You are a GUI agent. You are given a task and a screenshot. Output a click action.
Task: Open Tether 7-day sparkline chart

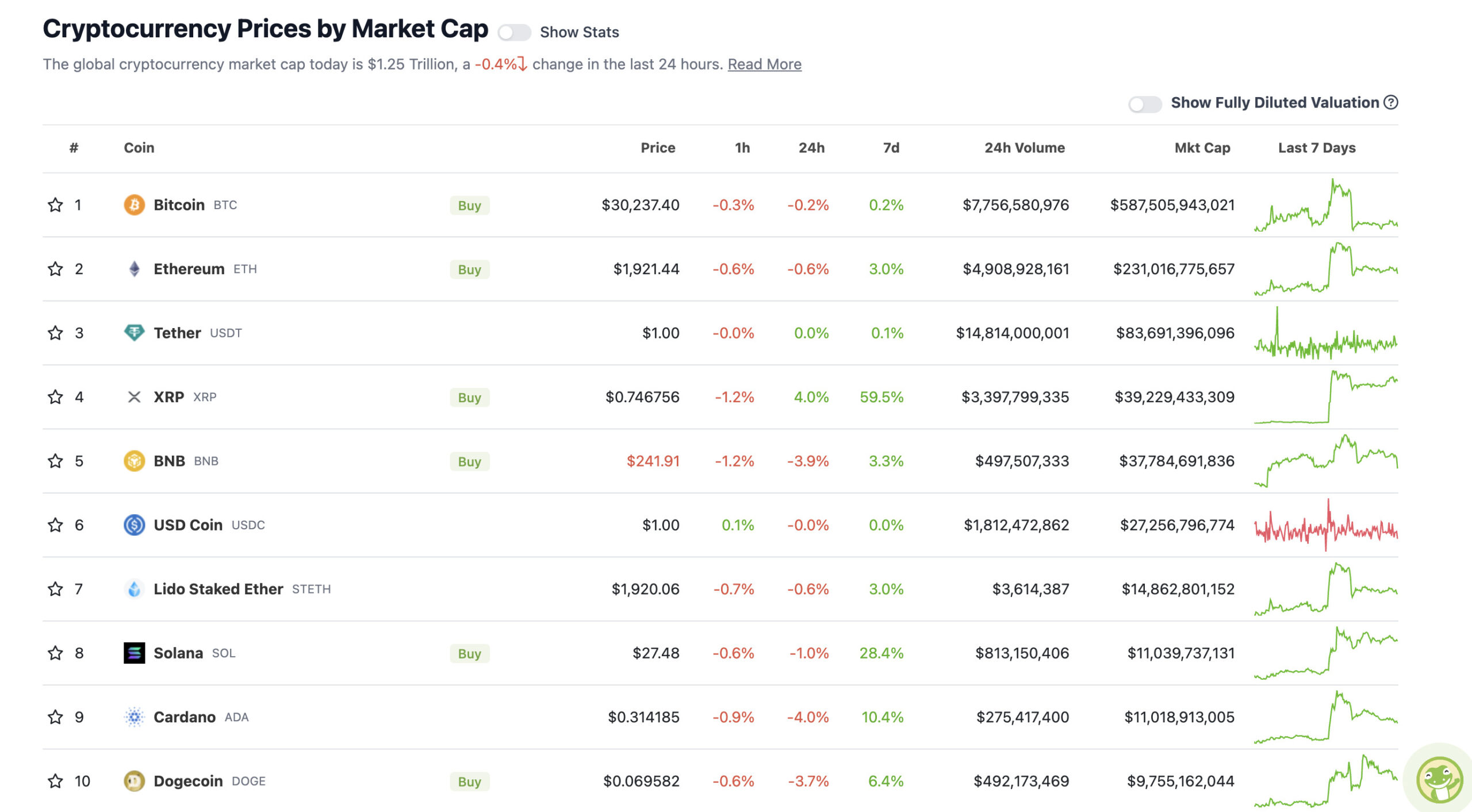tap(1326, 333)
